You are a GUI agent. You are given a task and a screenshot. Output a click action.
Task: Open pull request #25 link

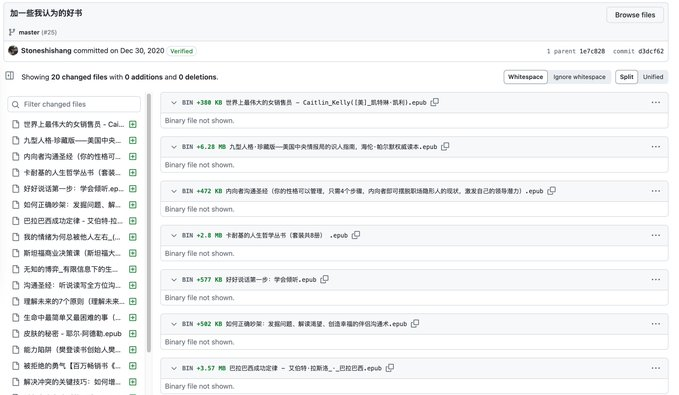pos(50,32)
